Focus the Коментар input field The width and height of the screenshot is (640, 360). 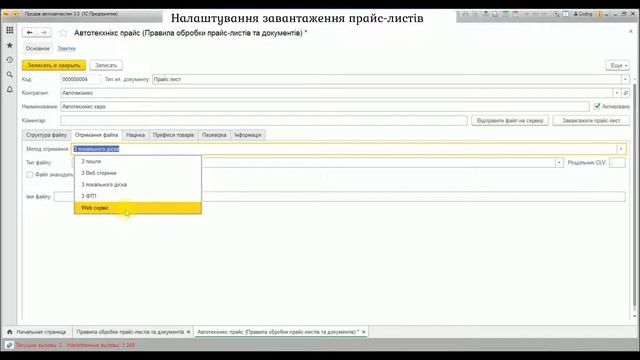264,120
